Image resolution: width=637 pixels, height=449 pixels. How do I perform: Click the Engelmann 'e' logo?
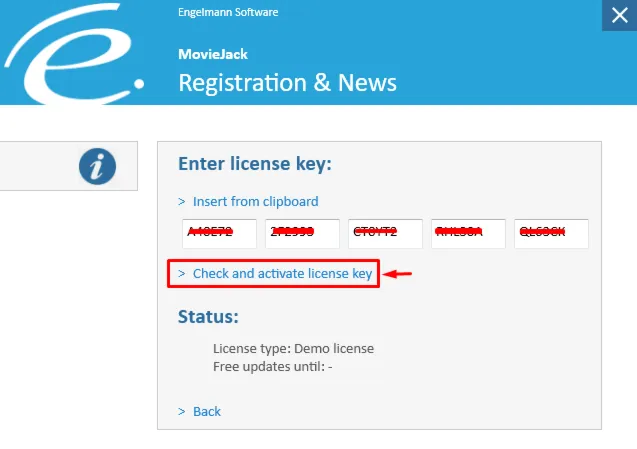(74, 53)
